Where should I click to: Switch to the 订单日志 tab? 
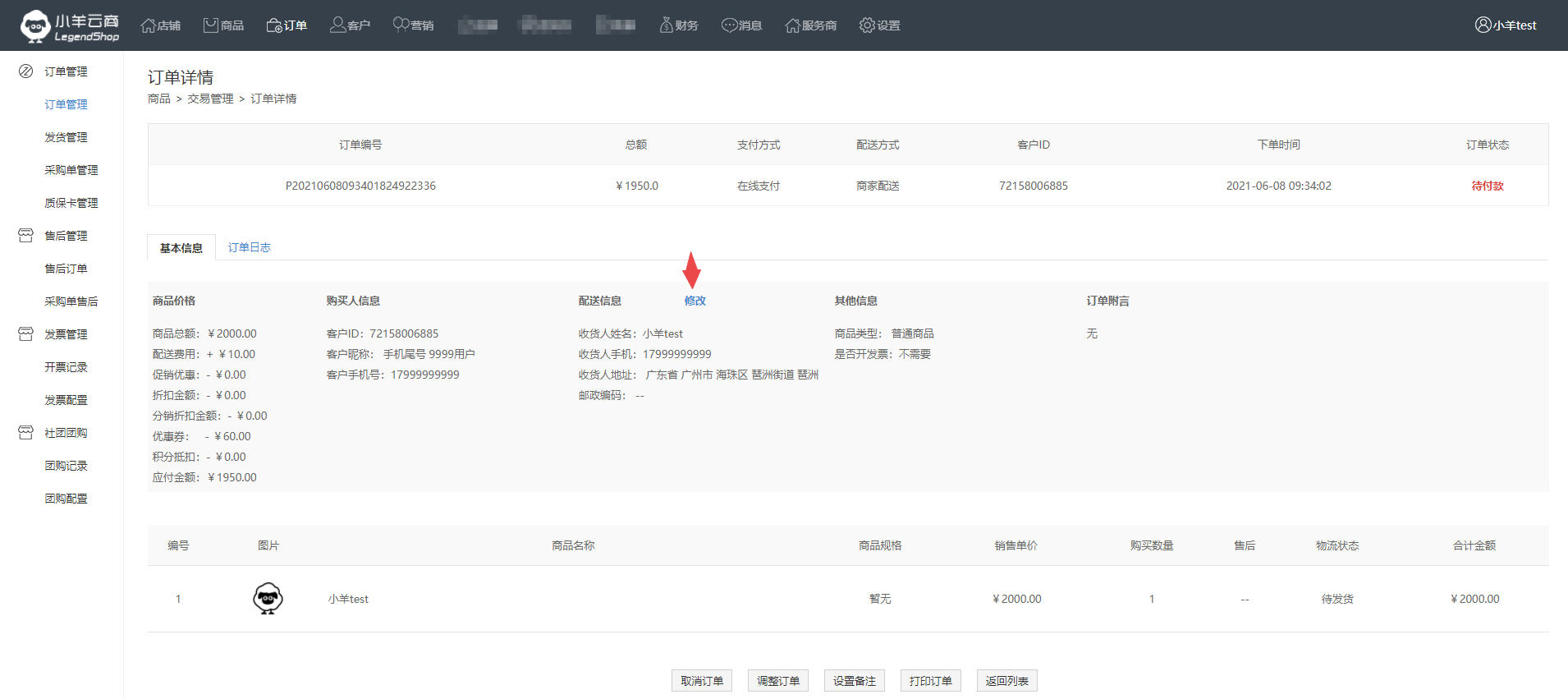249,247
